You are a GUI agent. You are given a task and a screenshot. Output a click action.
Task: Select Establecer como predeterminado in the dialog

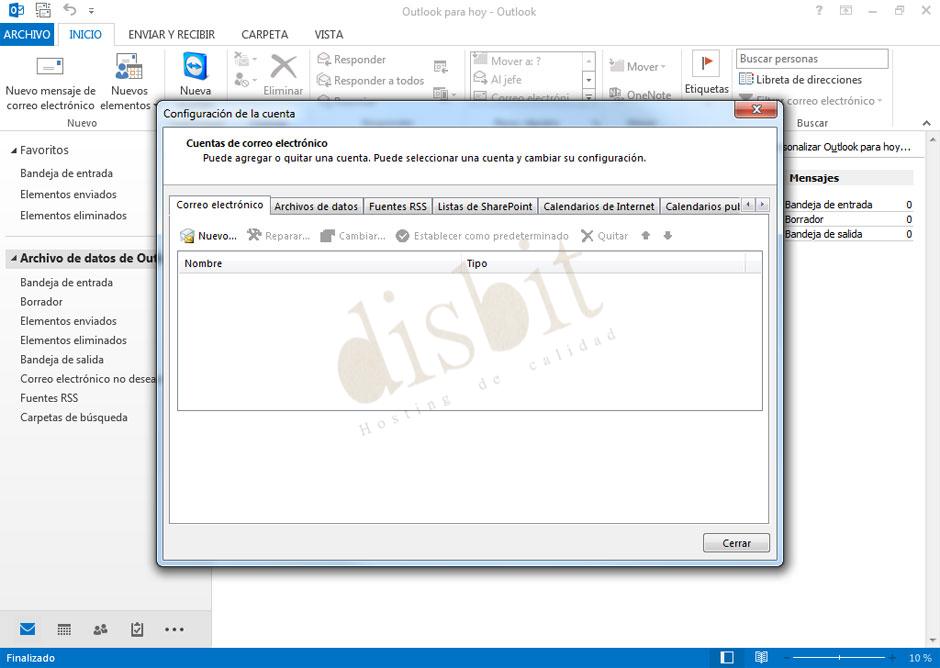pos(487,236)
